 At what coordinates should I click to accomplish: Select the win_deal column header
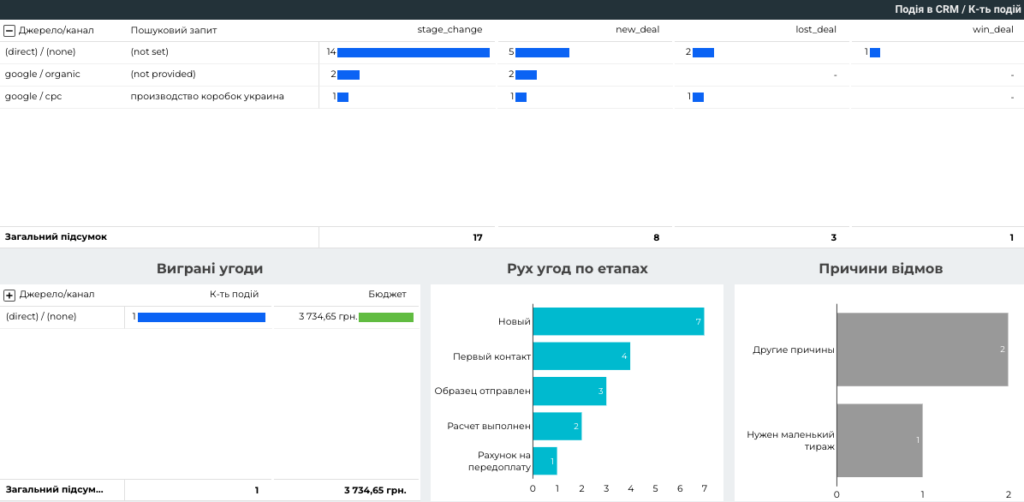click(993, 30)
